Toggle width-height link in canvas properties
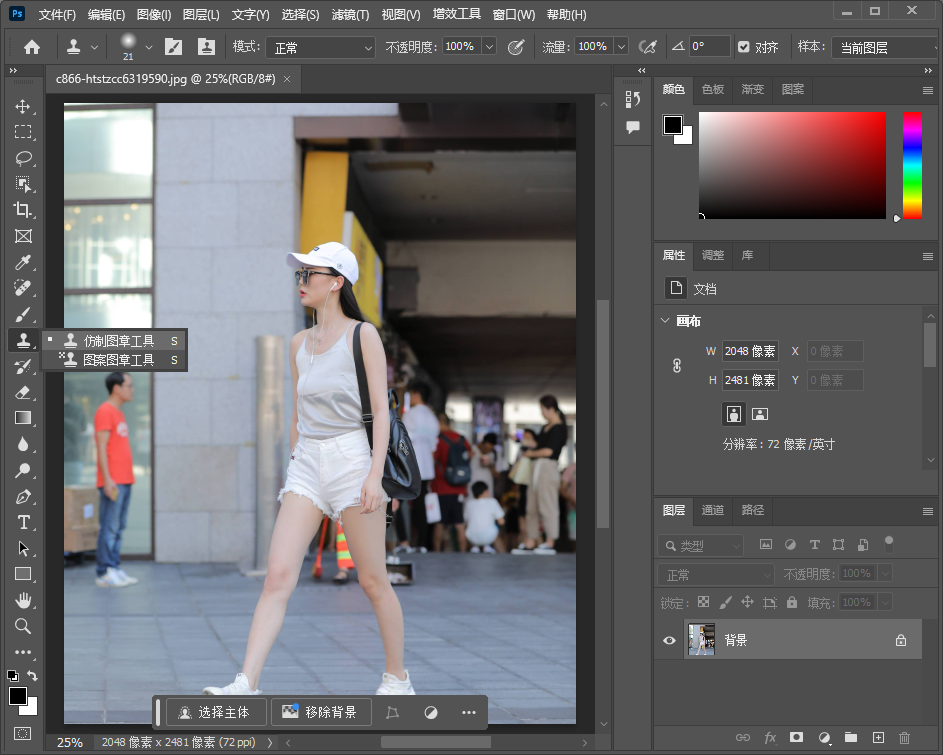 pyautogui.click(x=677, y=366)
